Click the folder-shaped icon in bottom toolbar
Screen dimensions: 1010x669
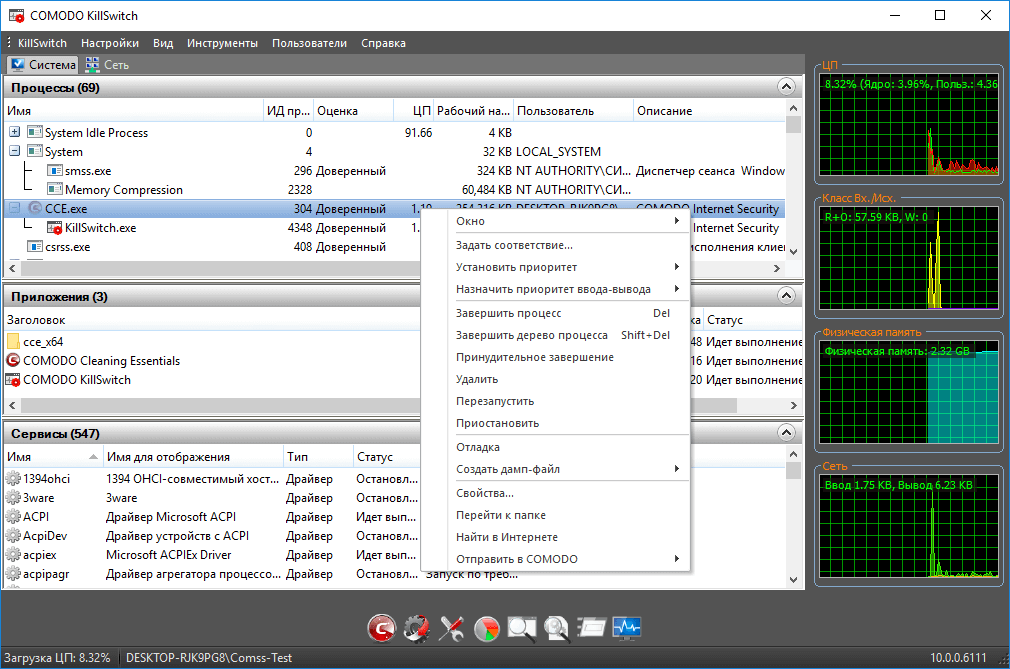pyautogui.click(x=592, y=628)
